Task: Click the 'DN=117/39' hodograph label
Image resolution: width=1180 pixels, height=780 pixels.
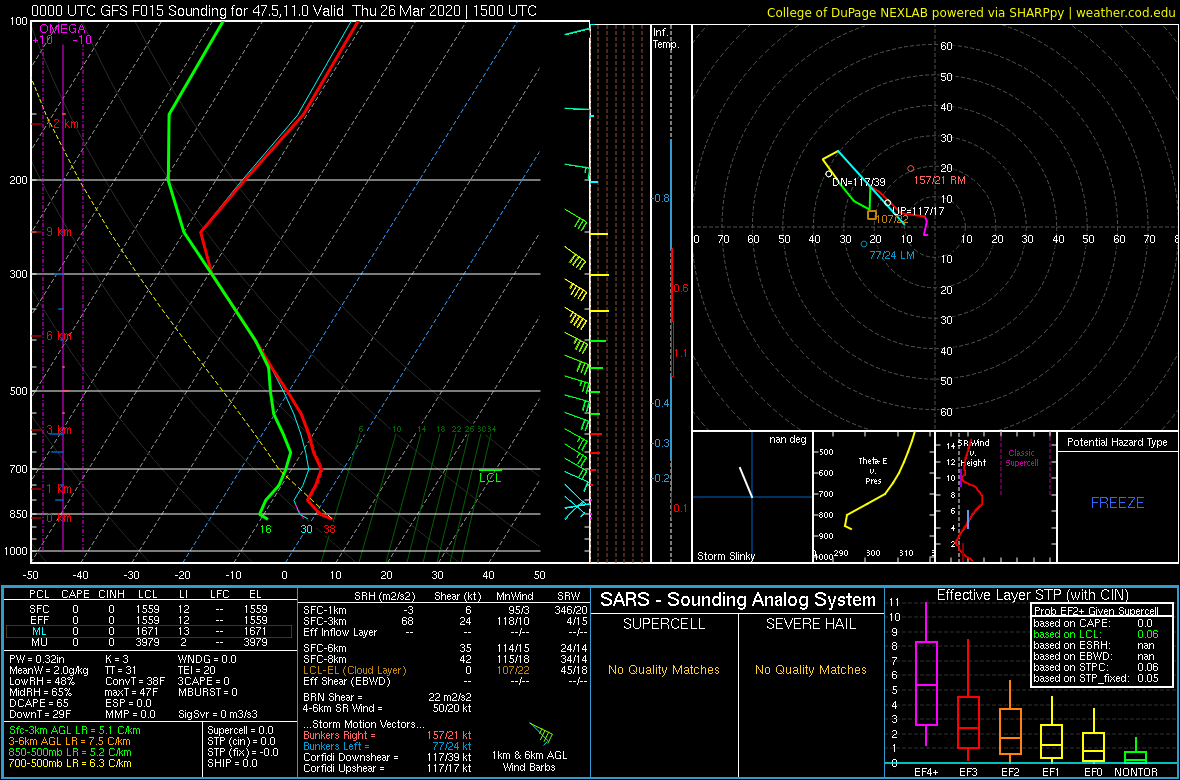Action: (x=859, y=182)
